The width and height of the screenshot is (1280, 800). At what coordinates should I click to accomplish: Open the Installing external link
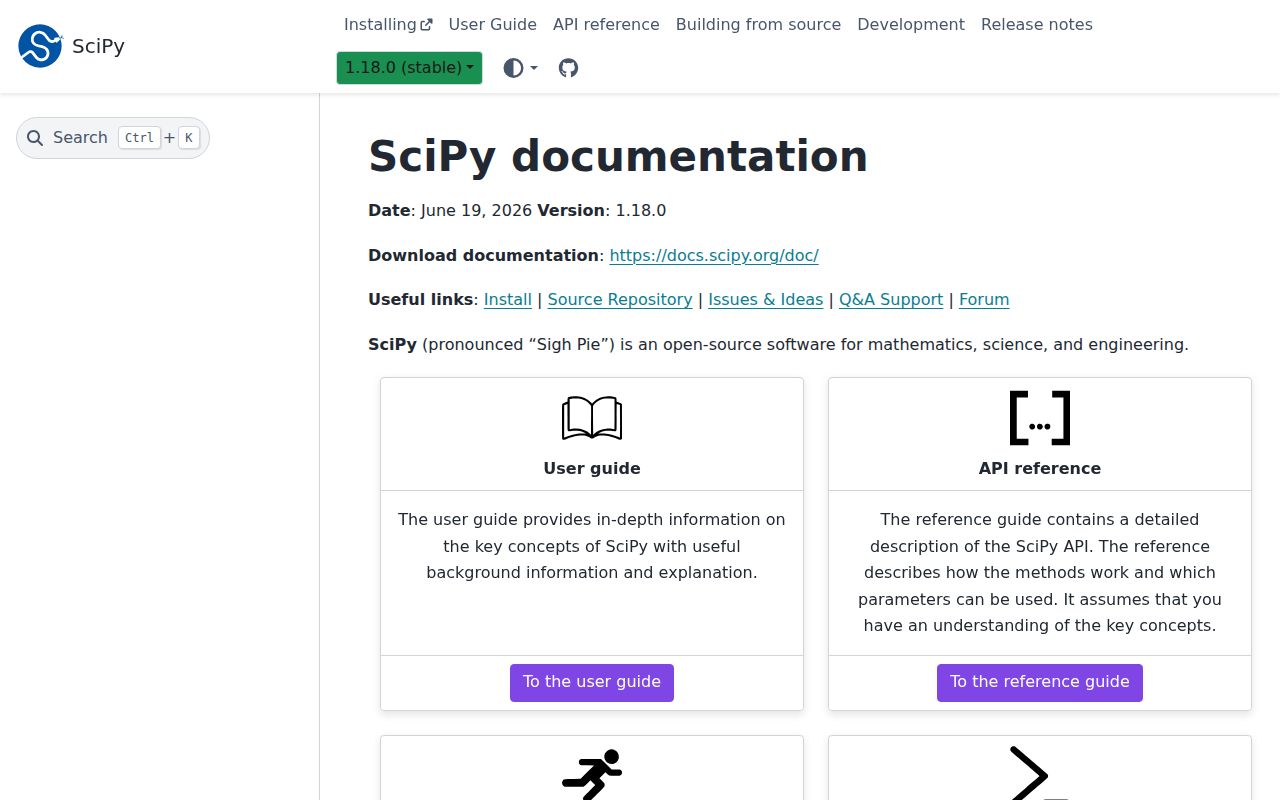point(388,24)
